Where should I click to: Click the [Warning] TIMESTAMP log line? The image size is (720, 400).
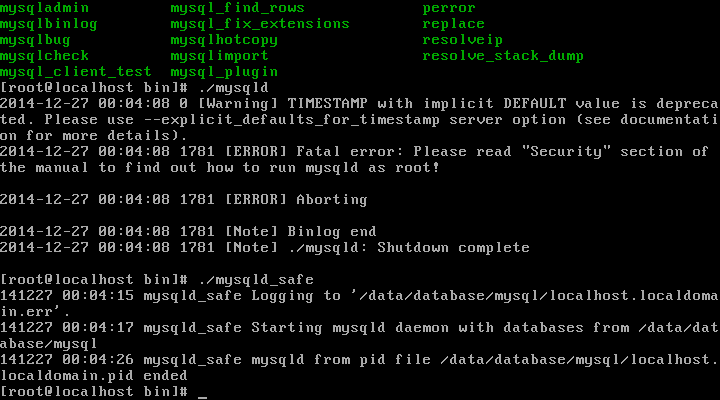pyautogui.click(x=360, y=120)
